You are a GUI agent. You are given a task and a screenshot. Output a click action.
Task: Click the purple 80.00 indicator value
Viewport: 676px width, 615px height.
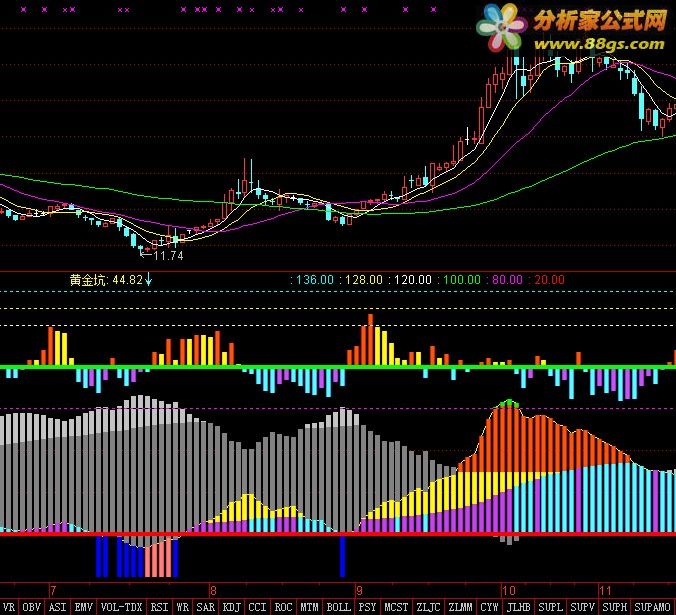pos(507,280)
